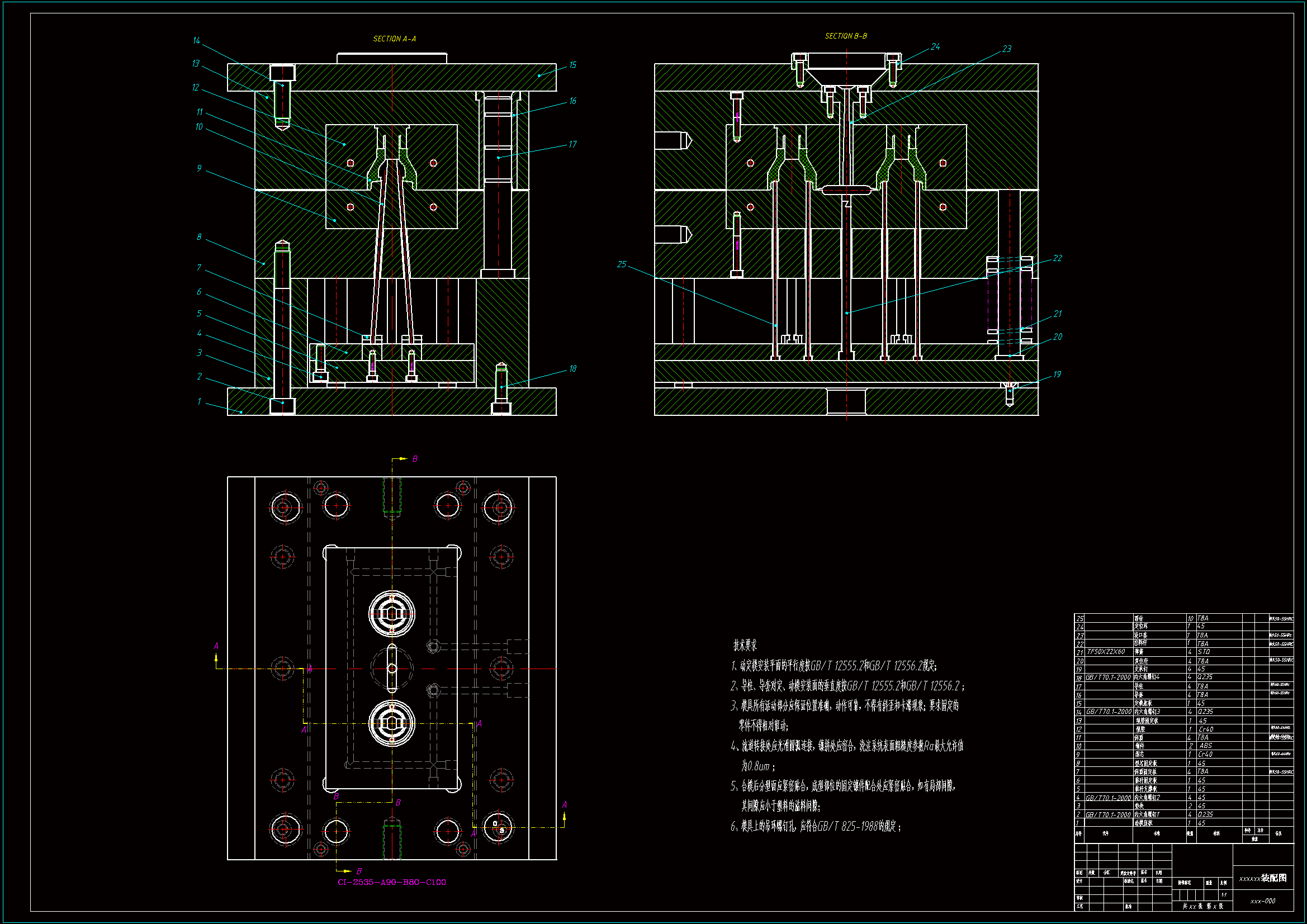1307x924 pixels.
Task: Select part balloon number 19
Action: coord(1057,374)
